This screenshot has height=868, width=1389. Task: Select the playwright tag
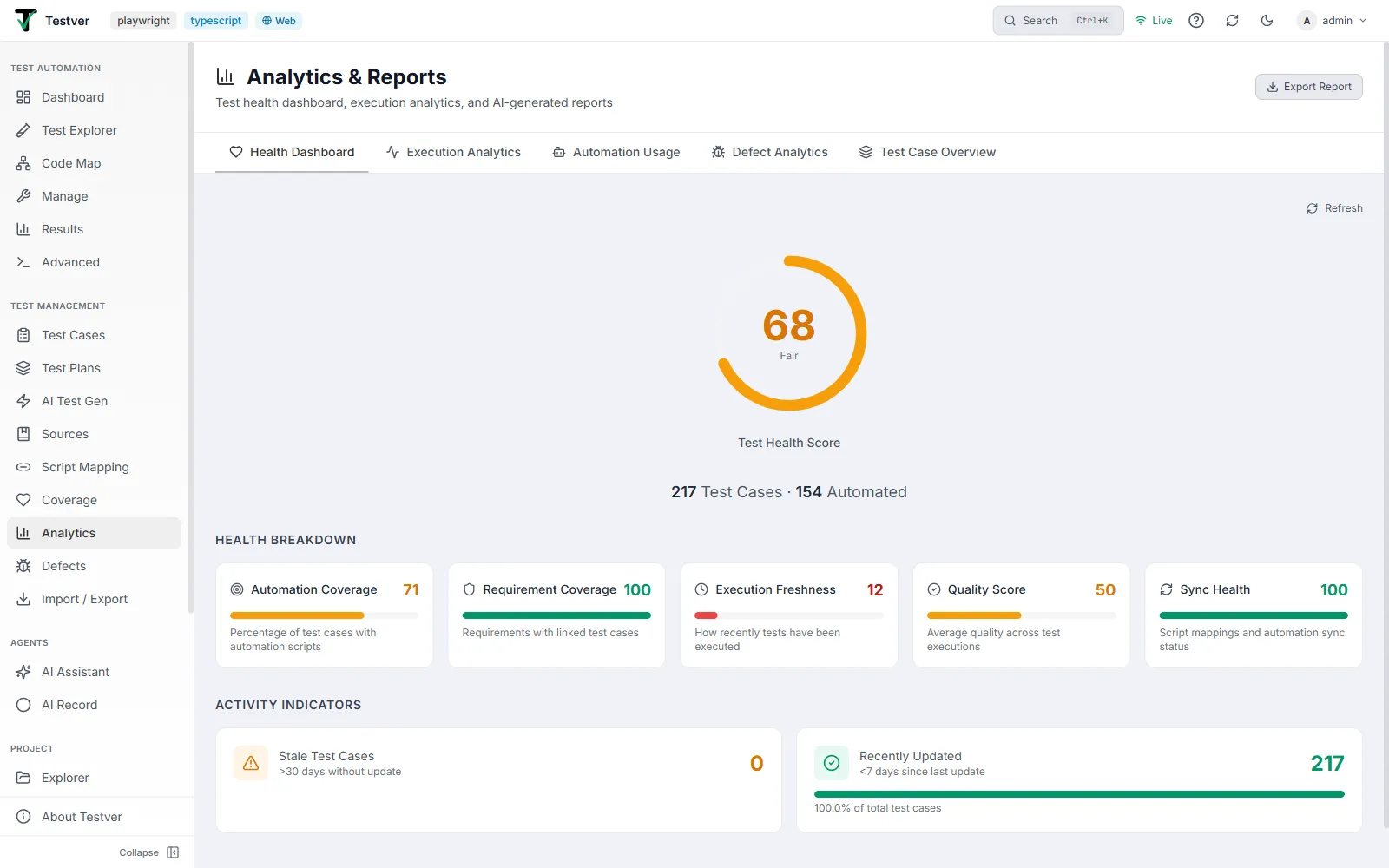pyautogui.click(x=144, y=21)
